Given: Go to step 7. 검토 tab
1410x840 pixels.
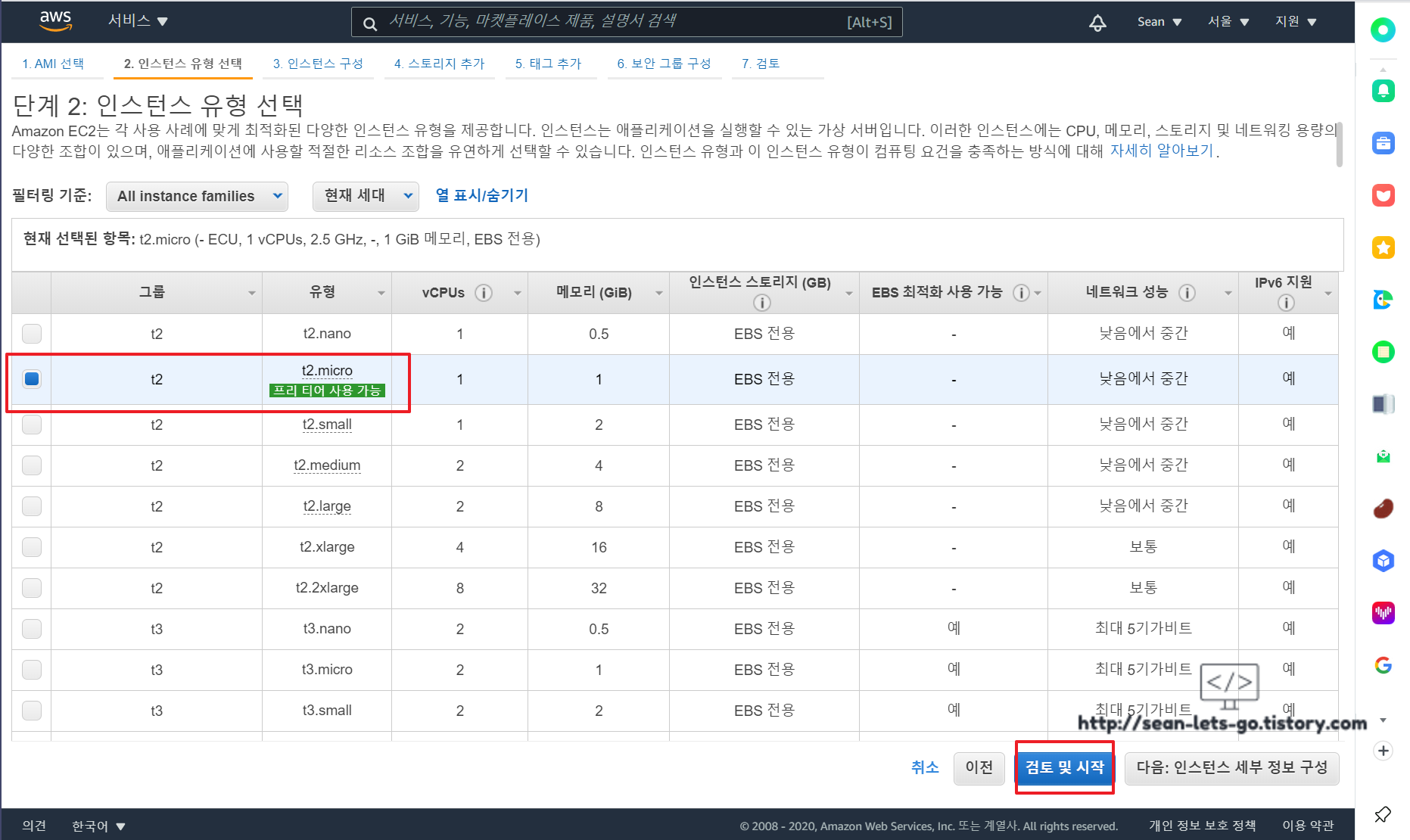Looking at the screenshot, I should point(761,64).
